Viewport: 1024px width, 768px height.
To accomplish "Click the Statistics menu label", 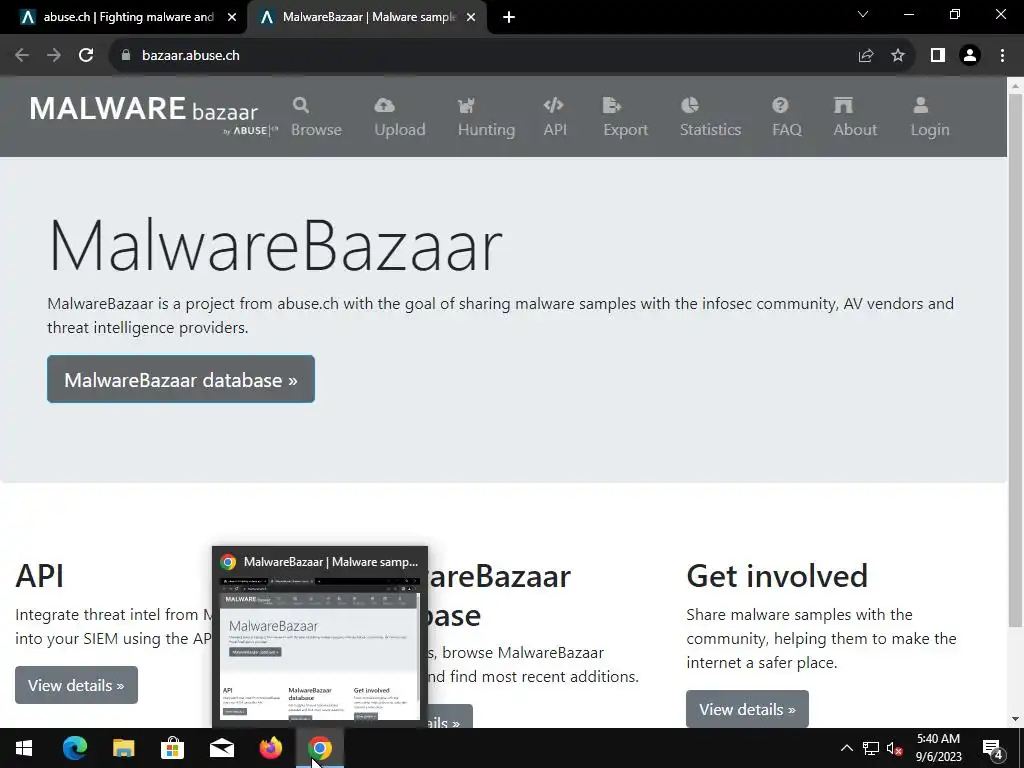I will click(711, 129).
